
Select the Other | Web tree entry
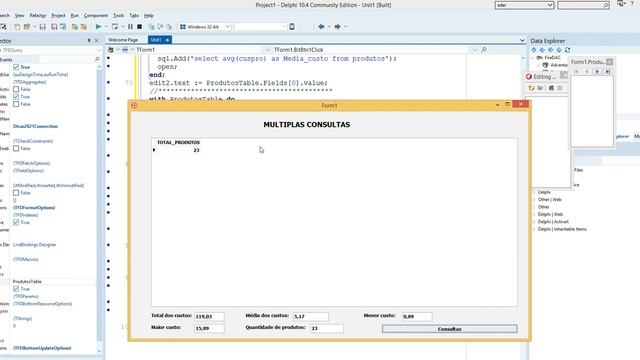tap(549, 200)
